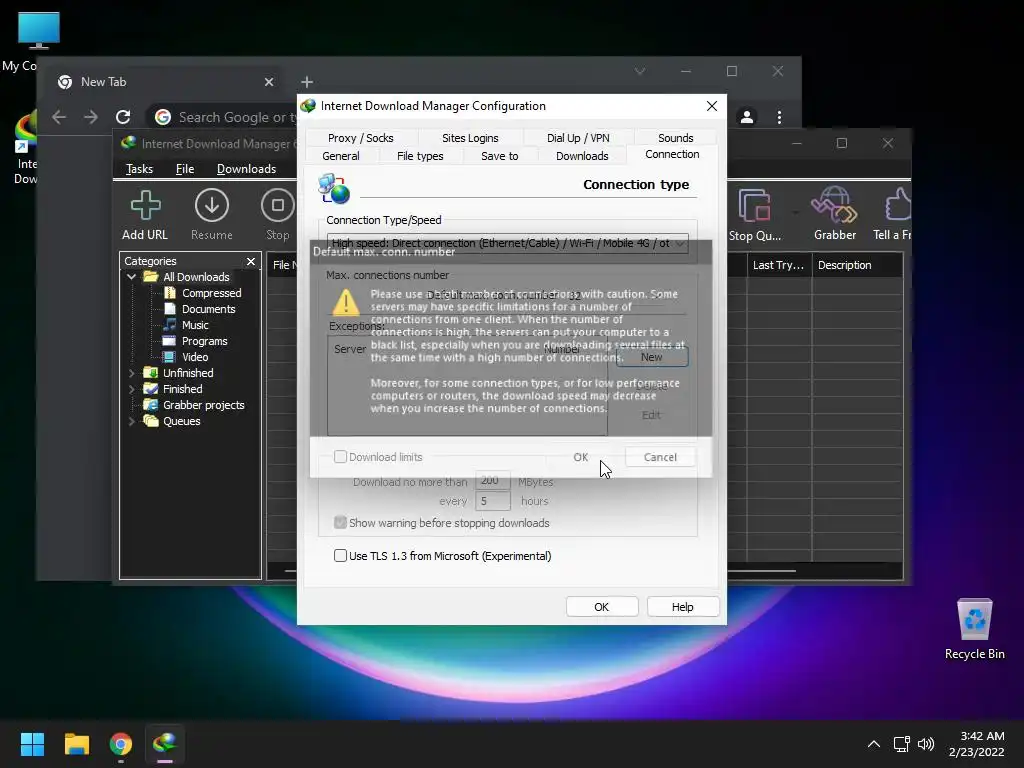
Task: Switch to the Sounds tab
Action: pos(675,138)
